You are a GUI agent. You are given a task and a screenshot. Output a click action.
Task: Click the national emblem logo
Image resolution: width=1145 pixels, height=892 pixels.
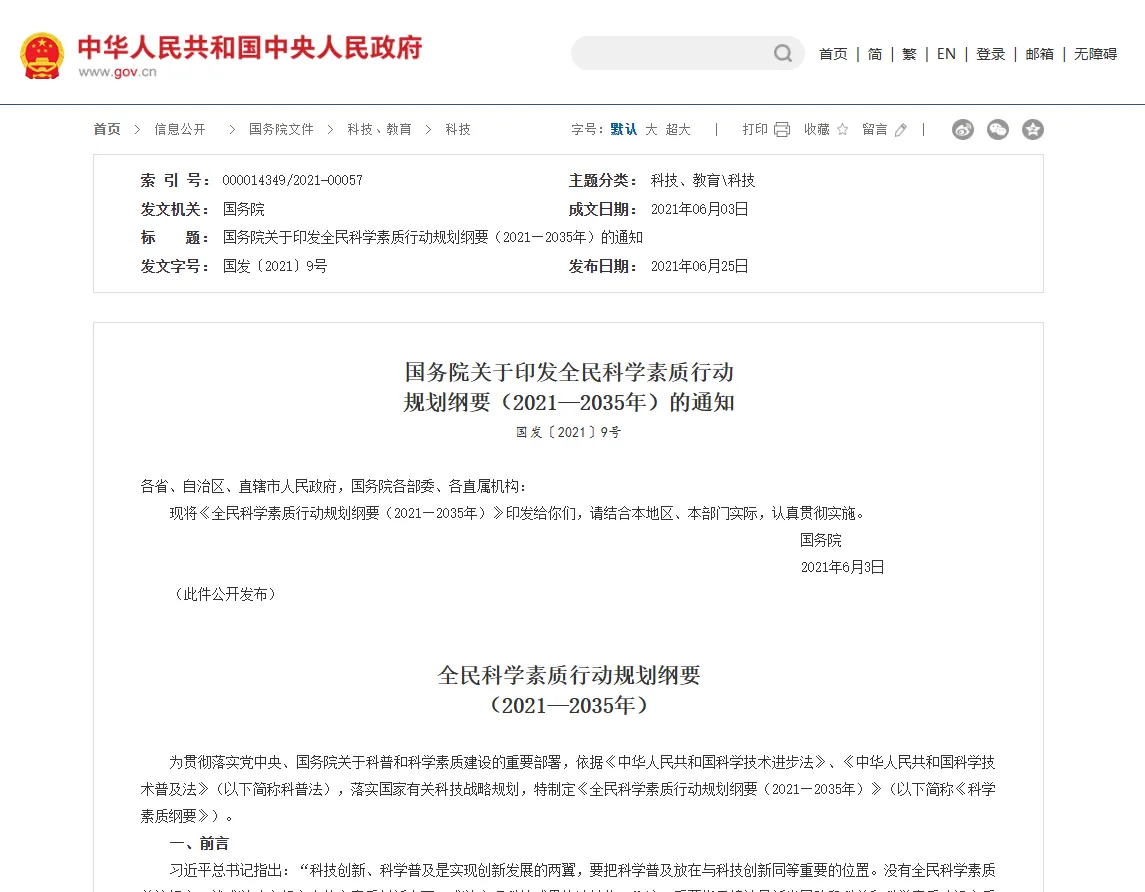[42, 56]
